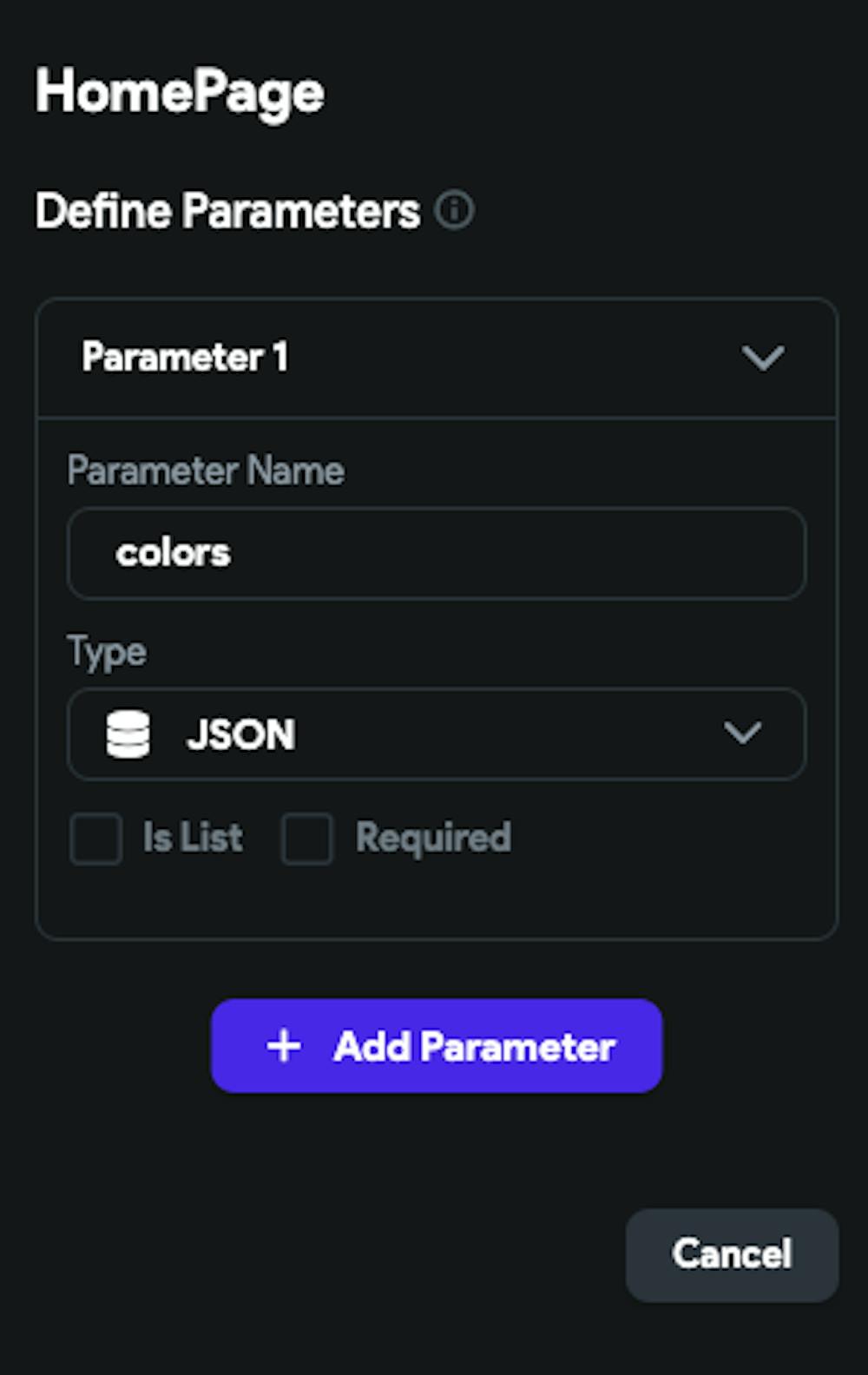
Task: Click the Parameter Name label
Action: [x=206, y=470]
